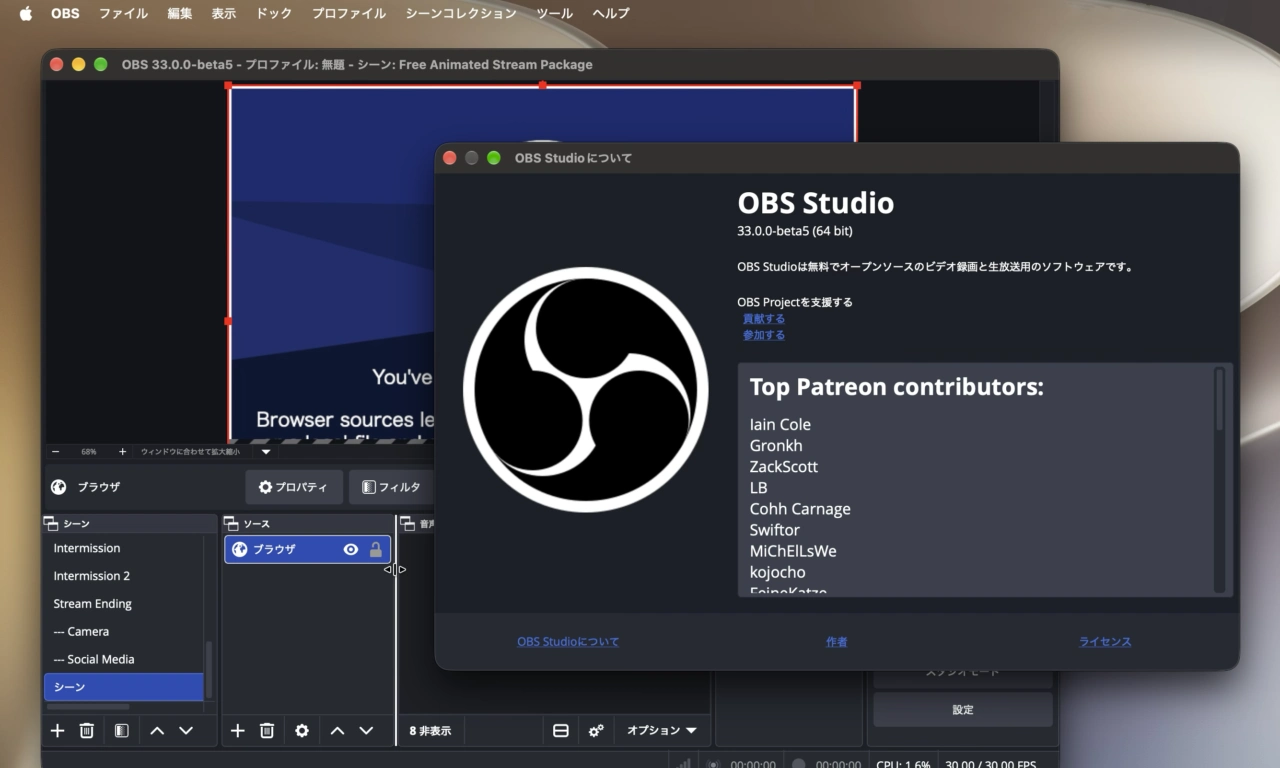Zoom out the preview with minus icon
Viewport: 1280px width, 768px height.
click(55, 452)
